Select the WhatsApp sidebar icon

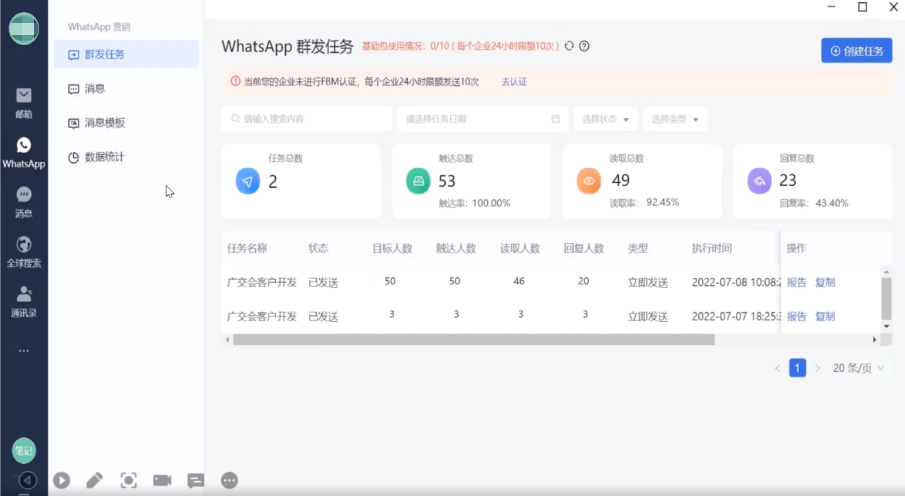24,152
